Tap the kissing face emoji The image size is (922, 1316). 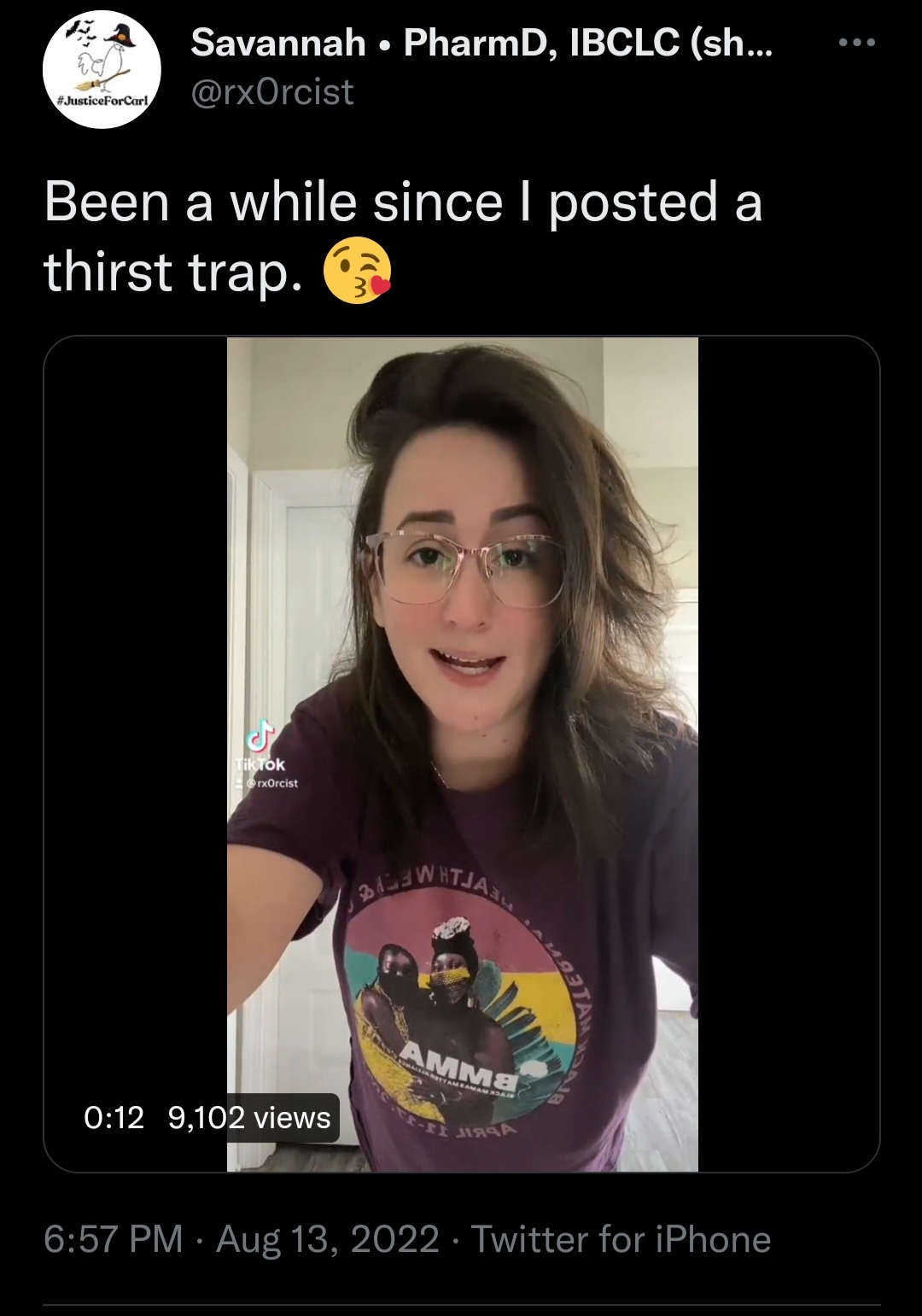[x=357, y=271]
